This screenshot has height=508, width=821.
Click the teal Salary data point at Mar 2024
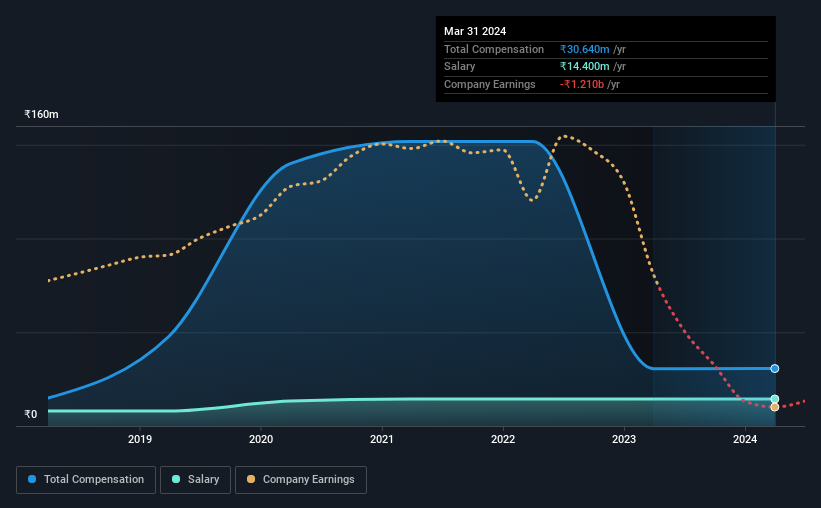coord(774,399)
